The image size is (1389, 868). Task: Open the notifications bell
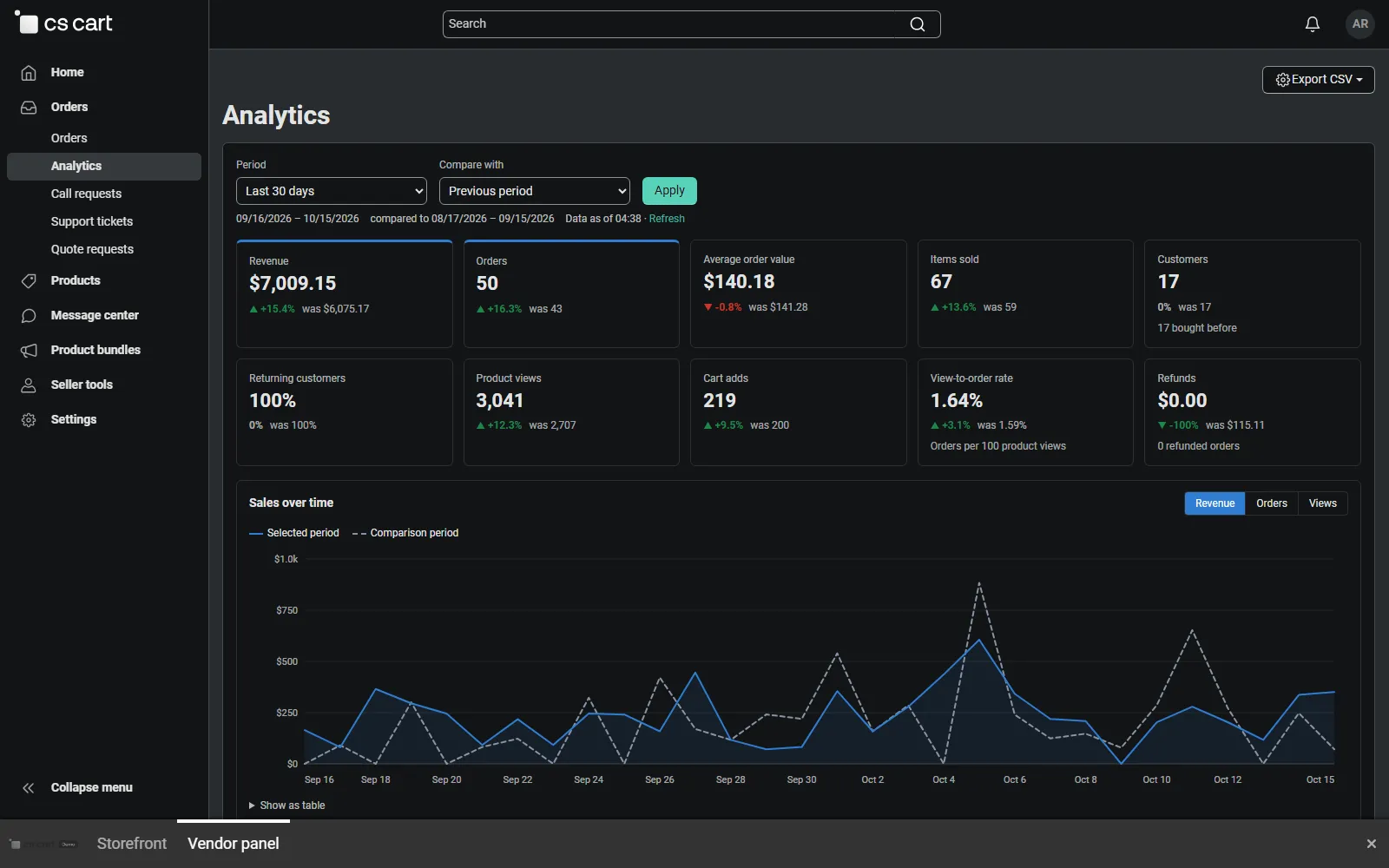(1313, 24)
